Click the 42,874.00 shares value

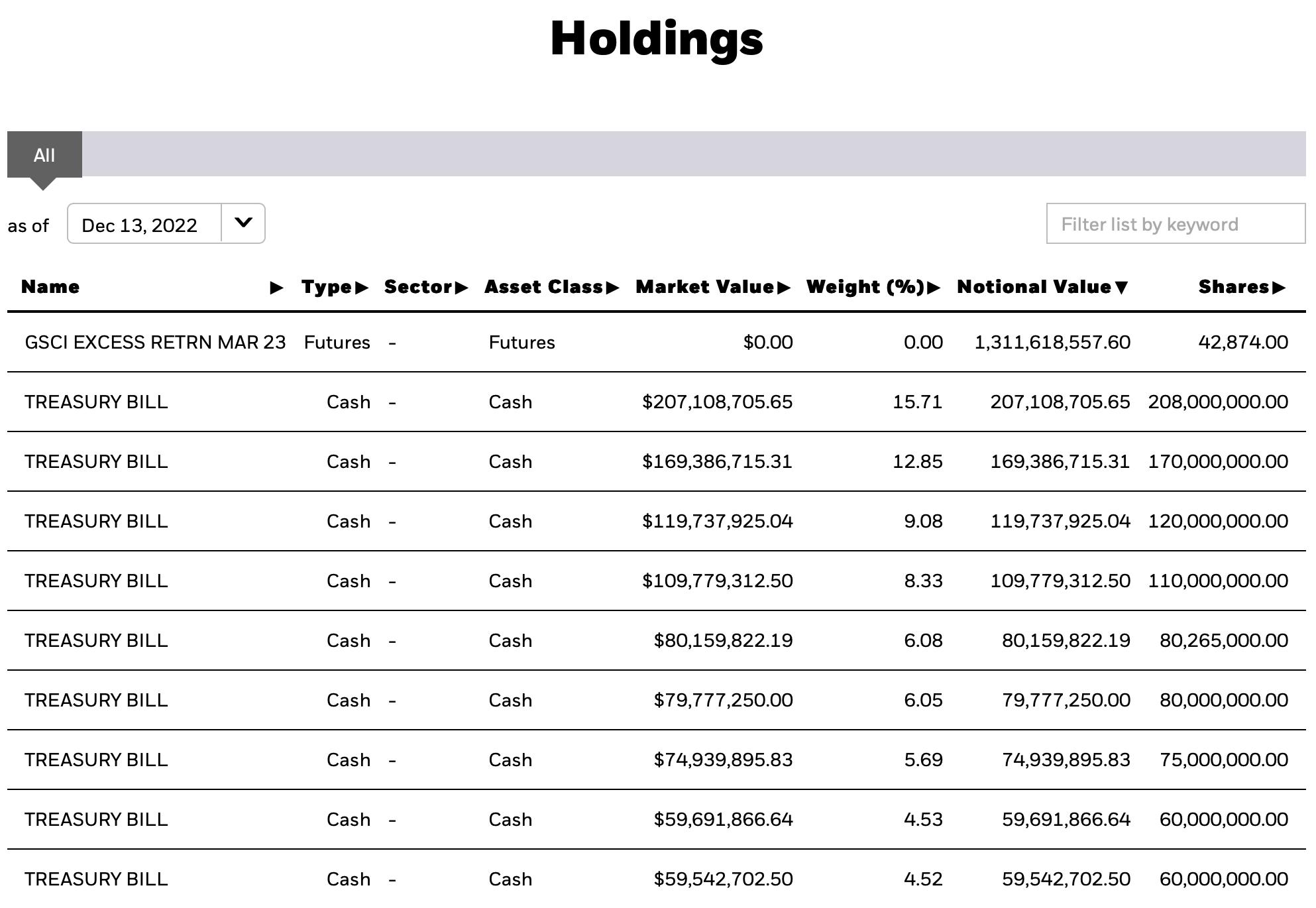point(1243,342)
